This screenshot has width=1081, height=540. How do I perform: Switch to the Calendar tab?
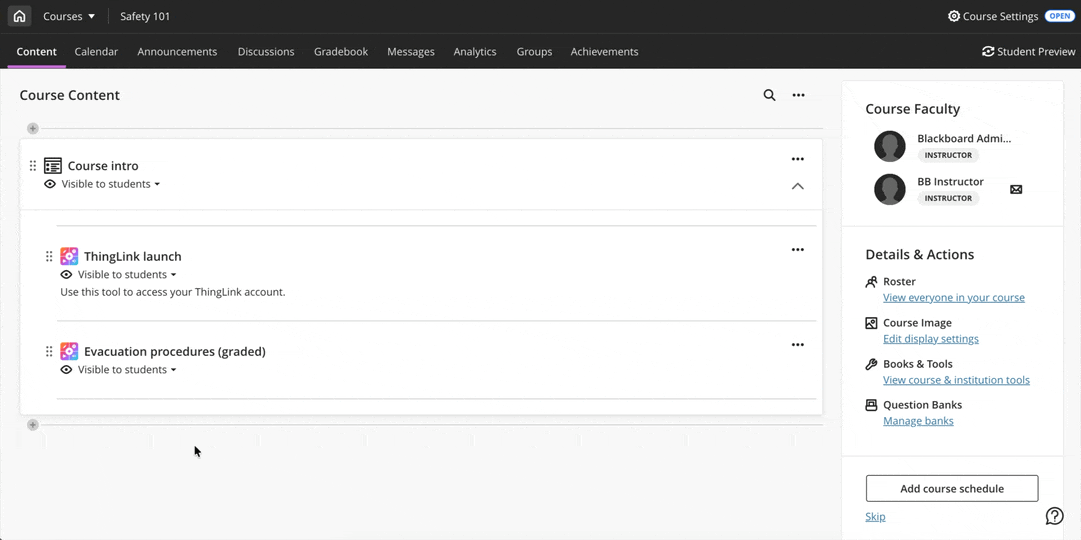coord(96,52)
